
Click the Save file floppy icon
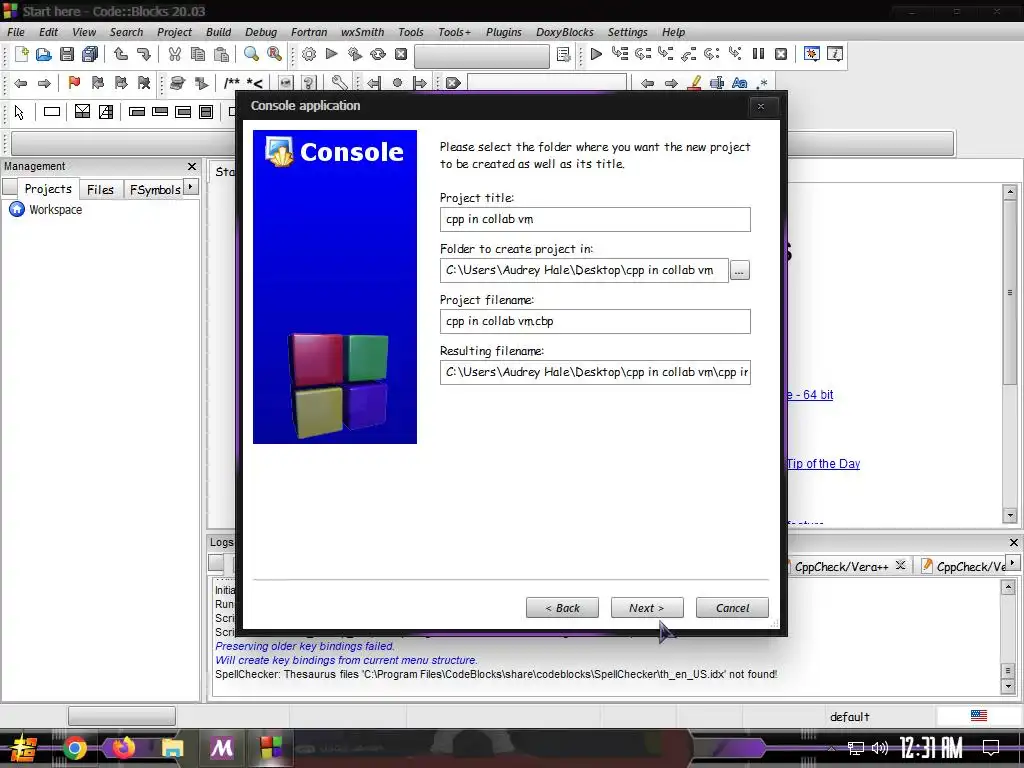point(67,54)
